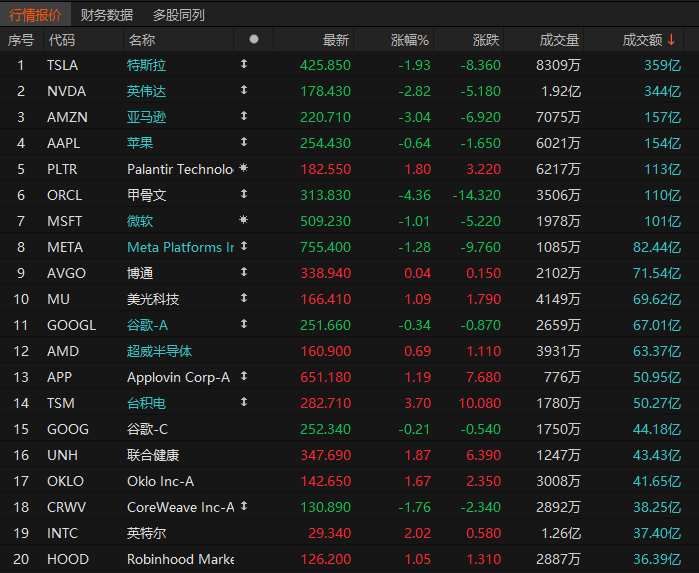
Task: Select the OKLO ticker code
Action: pos(65,481)
